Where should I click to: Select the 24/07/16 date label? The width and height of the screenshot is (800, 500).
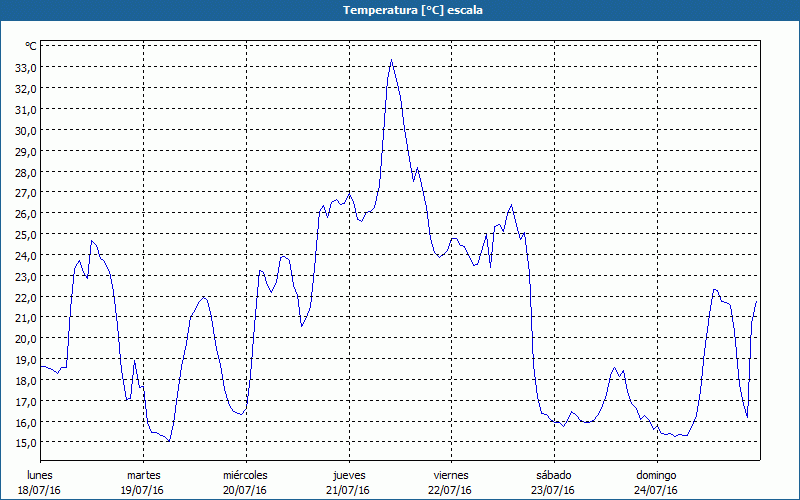coord(655,490)
